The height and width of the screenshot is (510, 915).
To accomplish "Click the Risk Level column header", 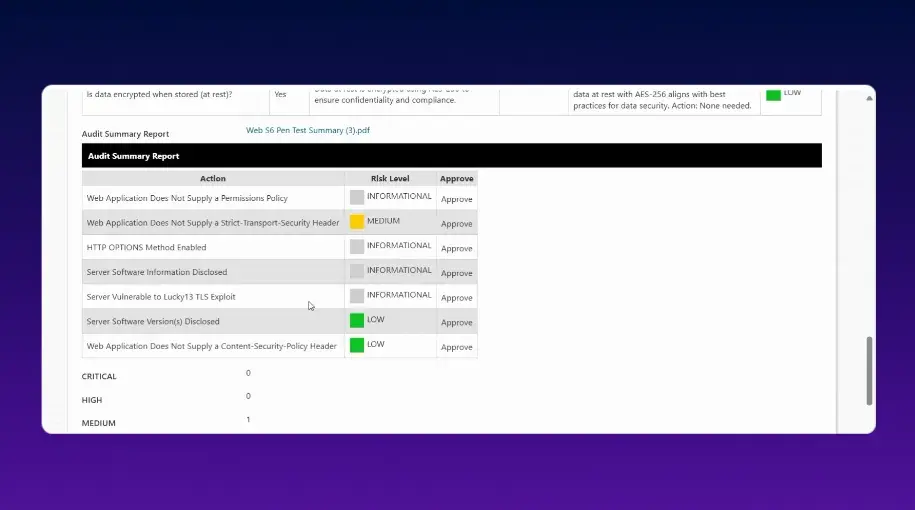I will [390, 179].
